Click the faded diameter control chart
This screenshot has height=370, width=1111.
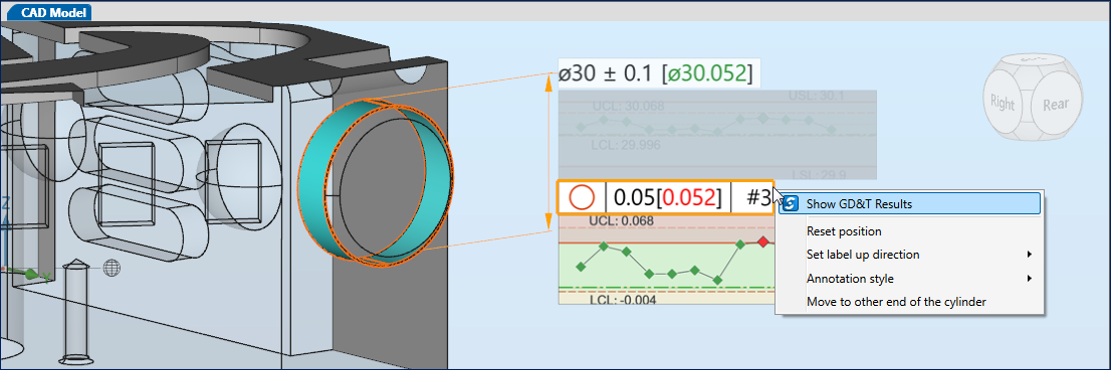(x=717, y=135)
